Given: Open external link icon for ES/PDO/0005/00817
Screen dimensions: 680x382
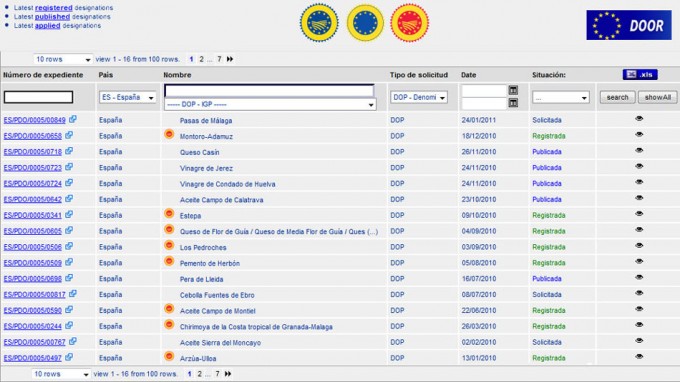Looking at the screenshot, I should pos(72,294).
